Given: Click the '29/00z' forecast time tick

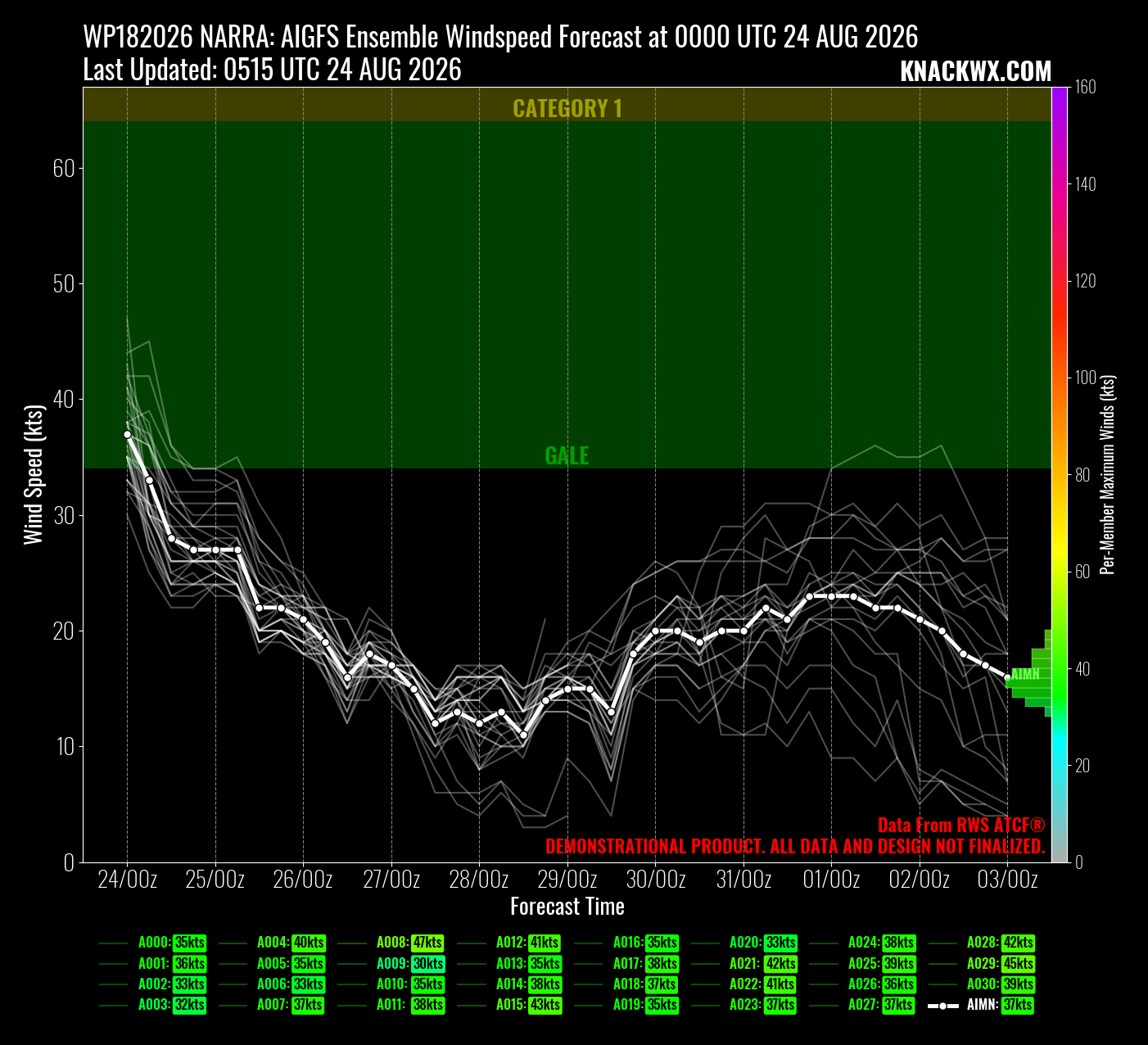Looking at the screenshot, I should tap(567, 880).
